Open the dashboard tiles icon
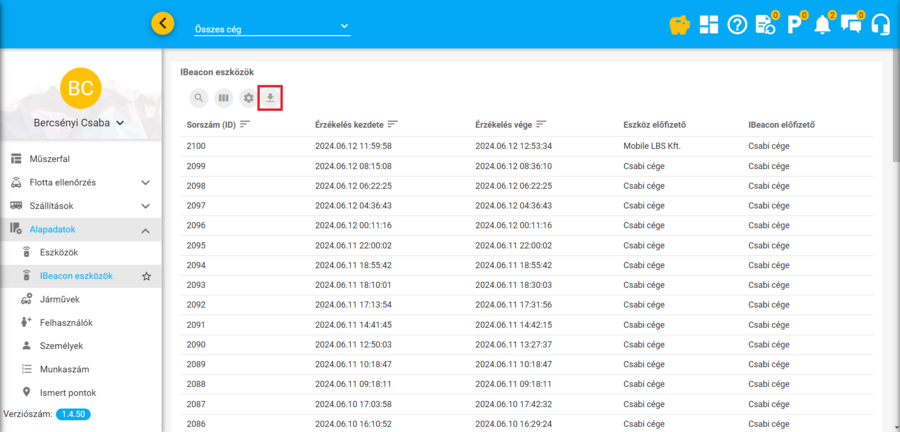Viewport: 900px width, 432px height. tap(708, 25)
